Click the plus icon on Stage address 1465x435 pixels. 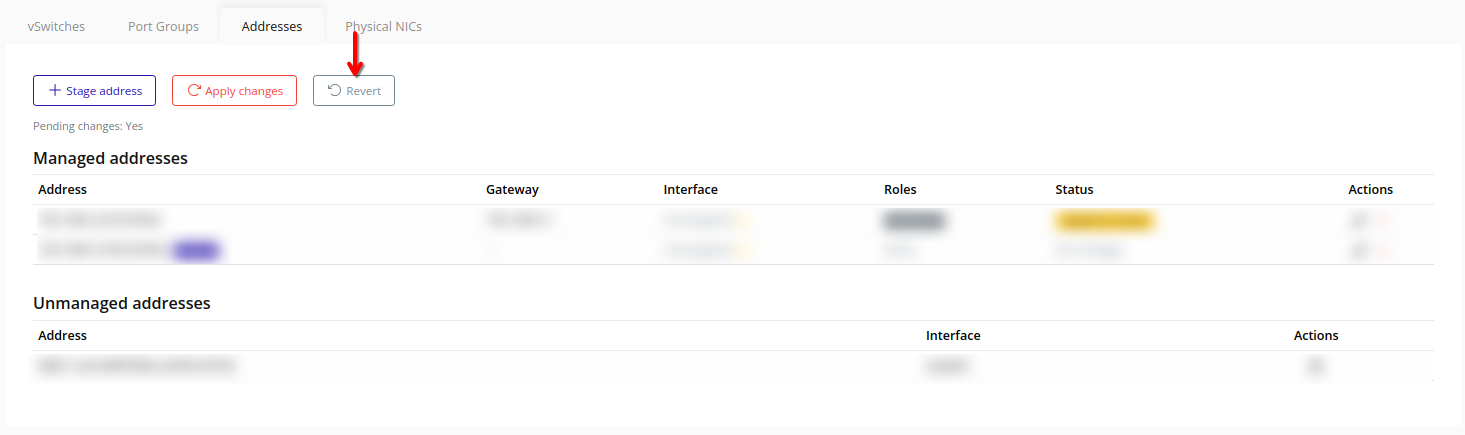(55, 91)
